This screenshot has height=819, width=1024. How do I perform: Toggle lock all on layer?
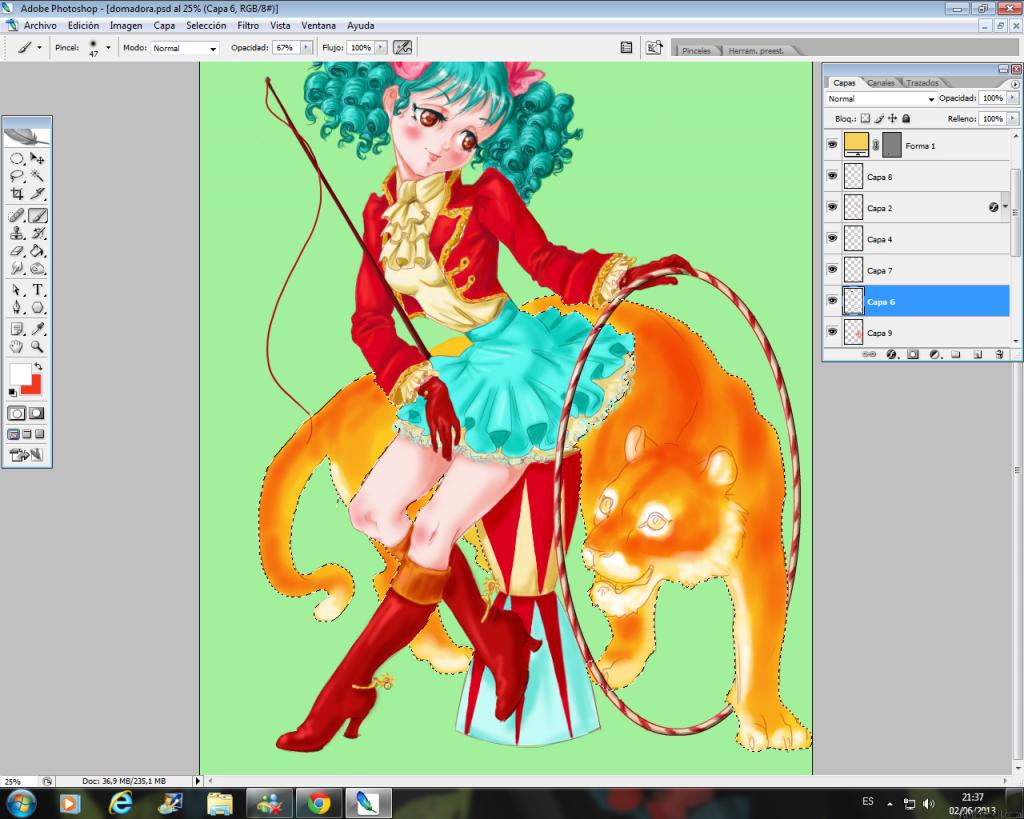pos(906,119)
